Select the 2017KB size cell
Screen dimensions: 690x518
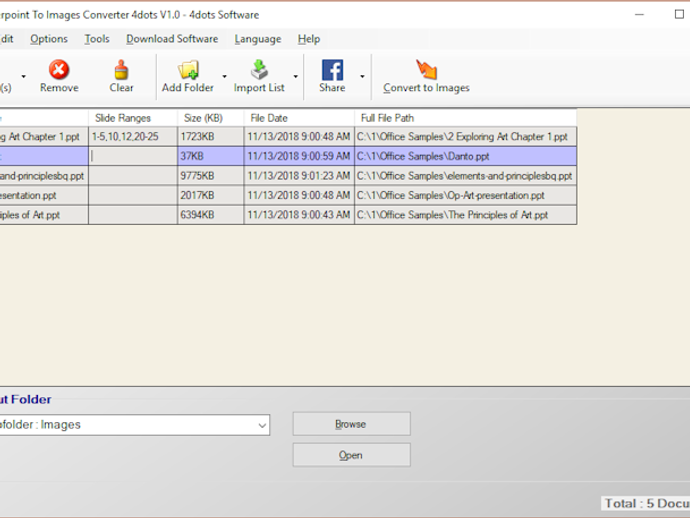pos(211,195)
